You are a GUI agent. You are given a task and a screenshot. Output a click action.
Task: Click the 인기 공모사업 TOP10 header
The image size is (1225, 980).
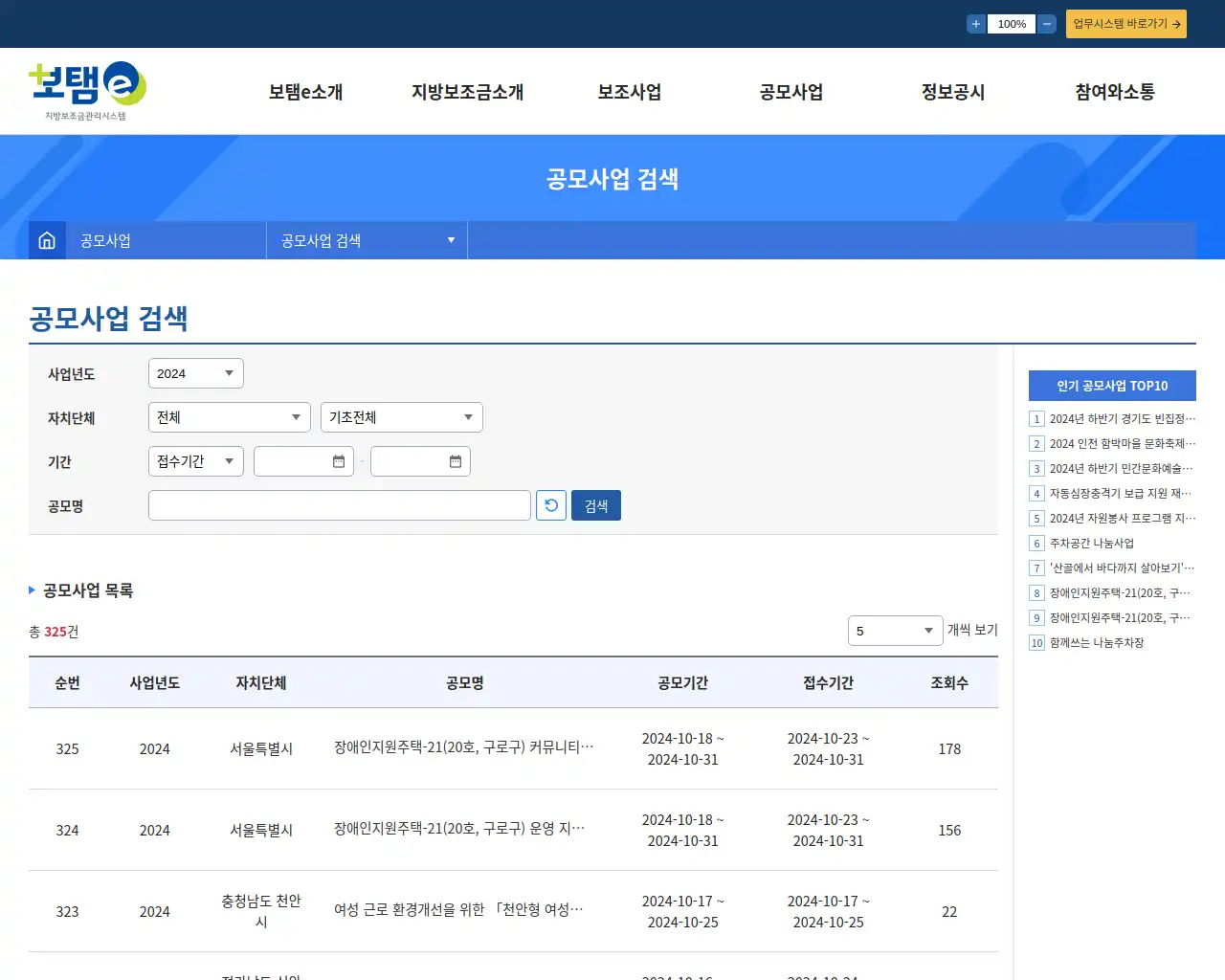point(1112,386)
